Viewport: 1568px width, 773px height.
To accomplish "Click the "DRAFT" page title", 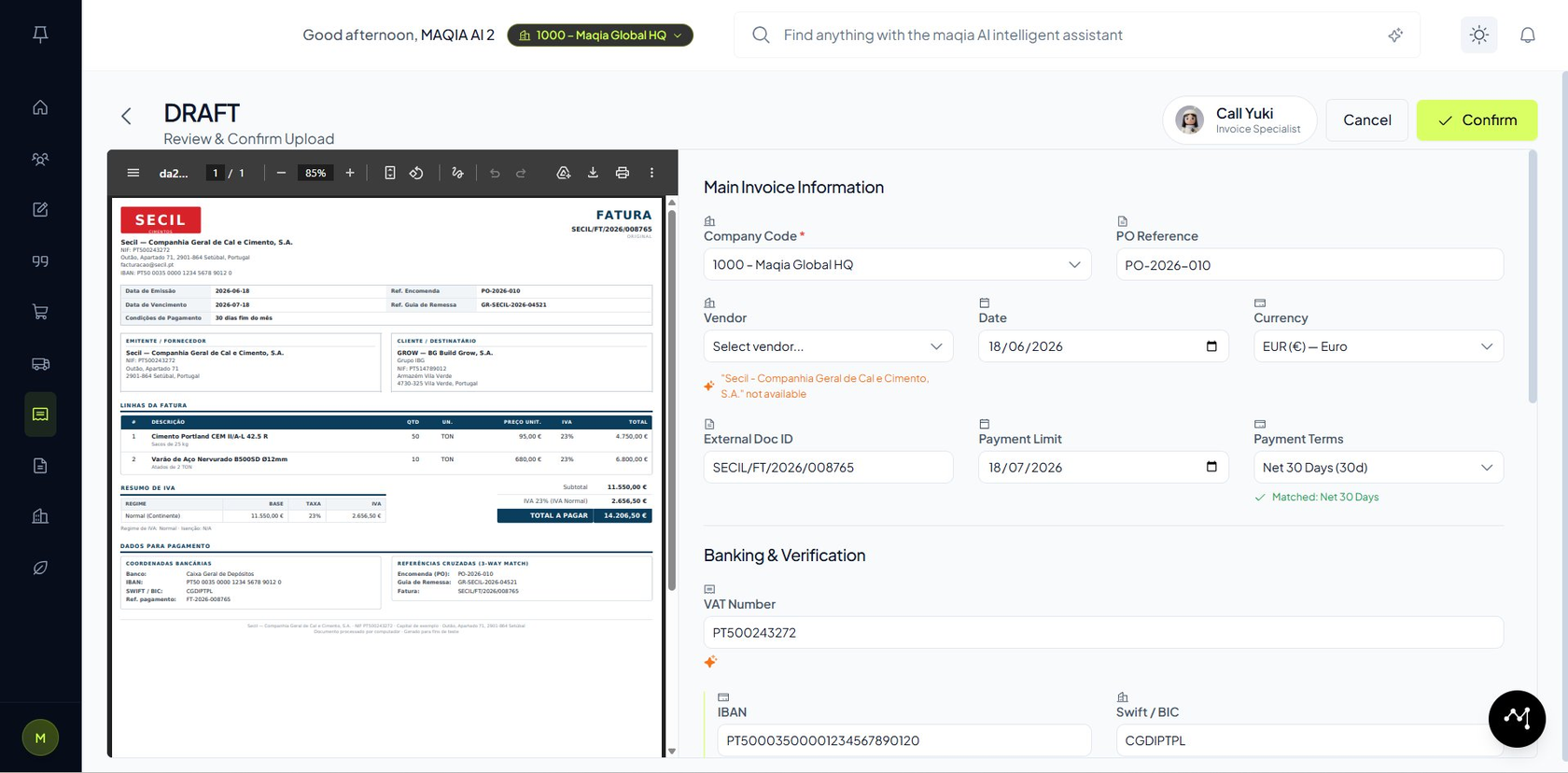I will (x=202, y=113).
